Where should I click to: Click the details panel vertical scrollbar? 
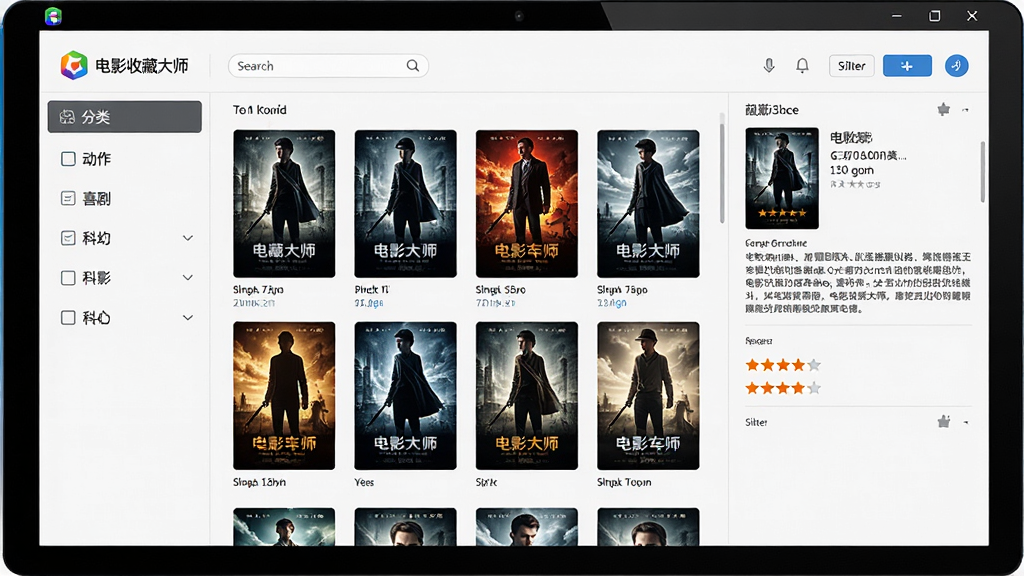point(982,172)
